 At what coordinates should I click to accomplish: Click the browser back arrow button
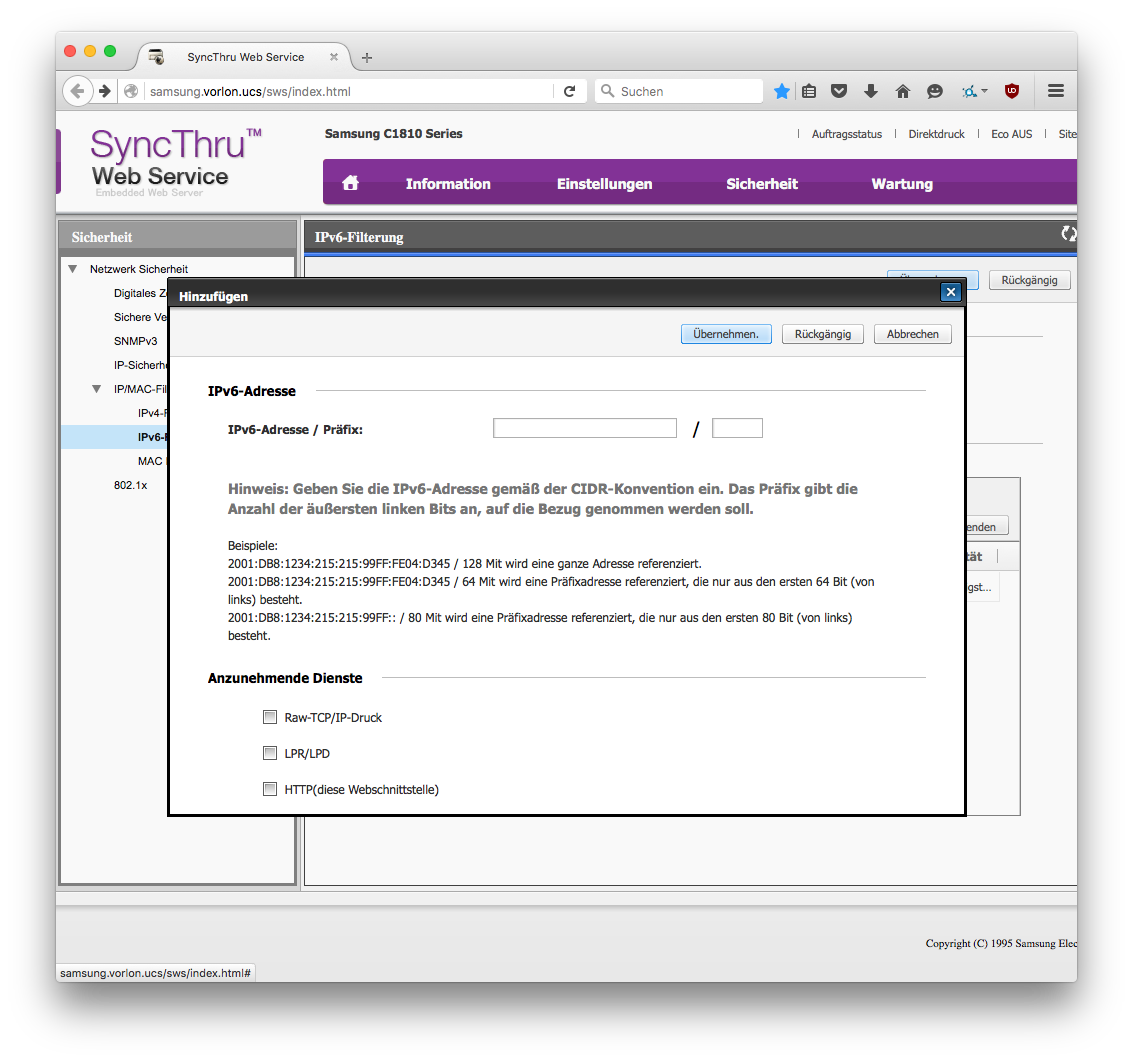click(x=77, y=91)
